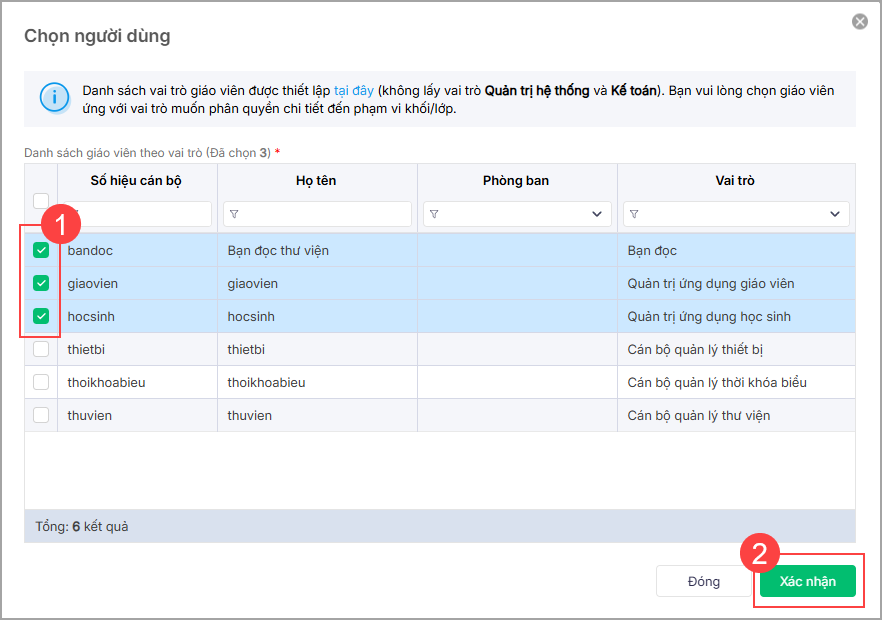882x620 pixels.
Task: Check the thuvien row checkbox
Action: (x=41, y=415)
